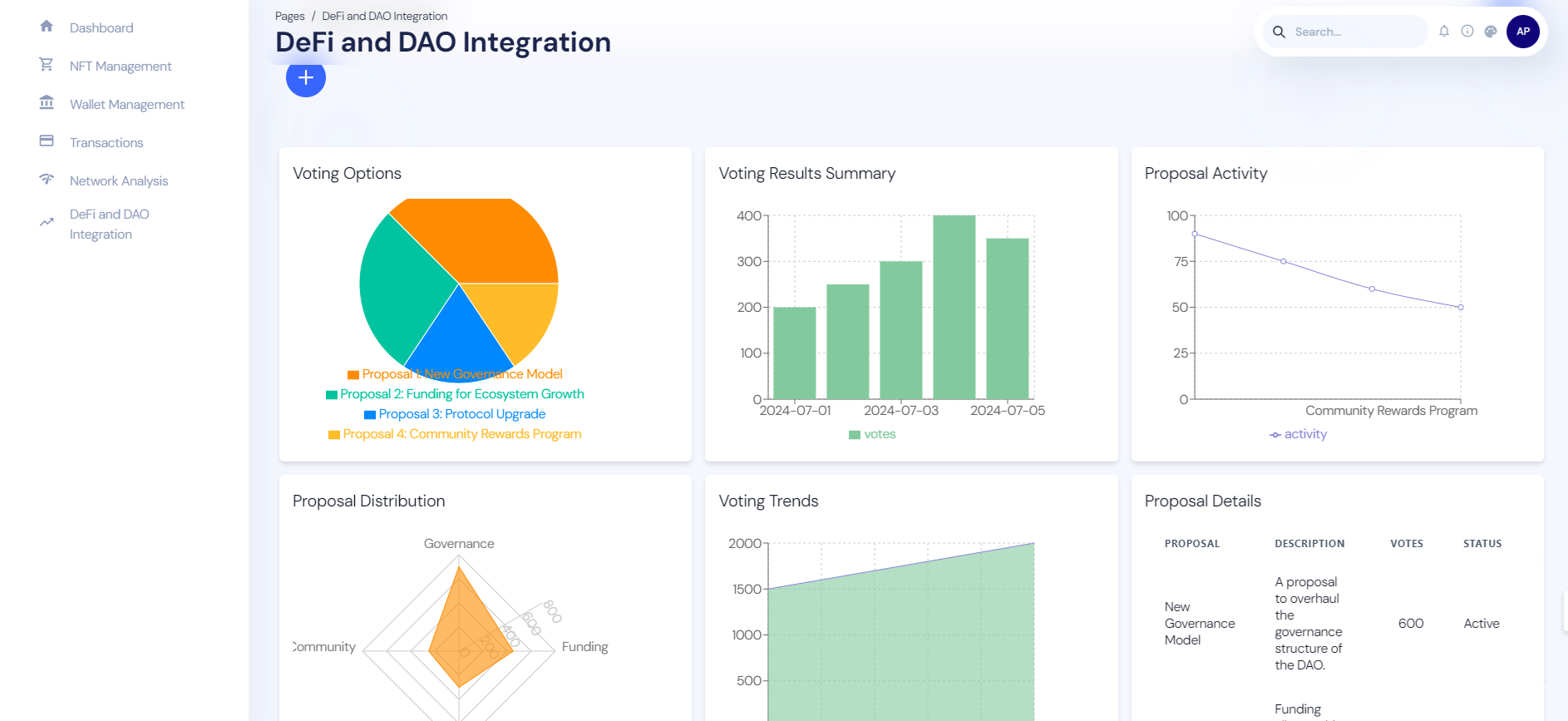Image resolution: width=1568 pixels, height=721 pixels.
Task: Toggle the votes legend in bar chart
Action: 872,434
